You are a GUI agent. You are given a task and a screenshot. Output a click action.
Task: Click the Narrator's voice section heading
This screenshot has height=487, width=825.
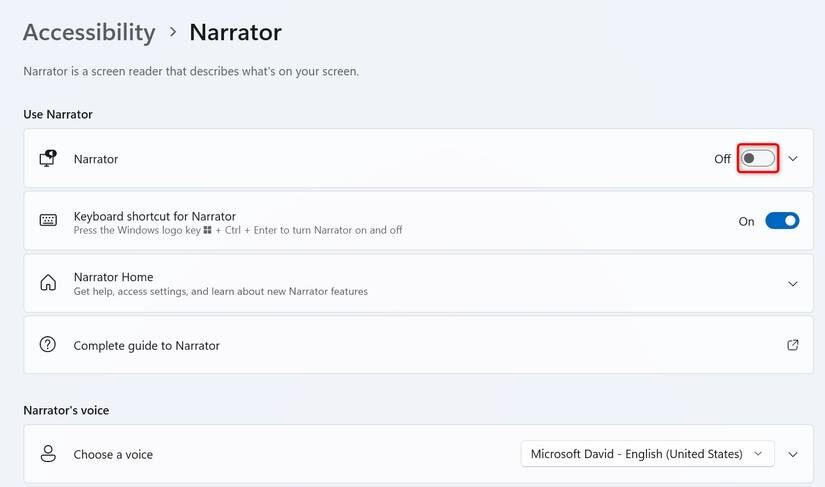(x=66, y=410)
